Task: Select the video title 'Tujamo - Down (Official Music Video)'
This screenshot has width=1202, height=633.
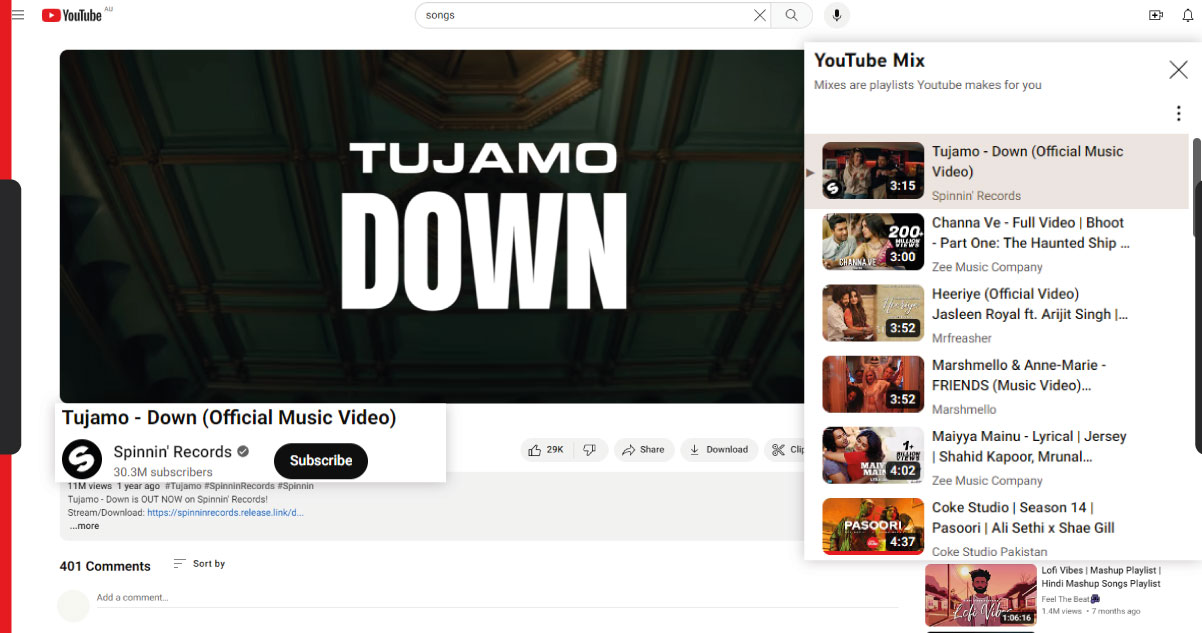Action: pos(229,418)
